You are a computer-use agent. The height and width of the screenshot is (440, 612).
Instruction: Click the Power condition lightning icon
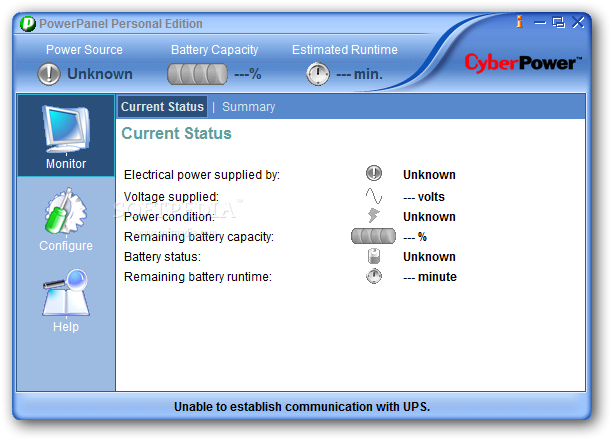[374, 216]
